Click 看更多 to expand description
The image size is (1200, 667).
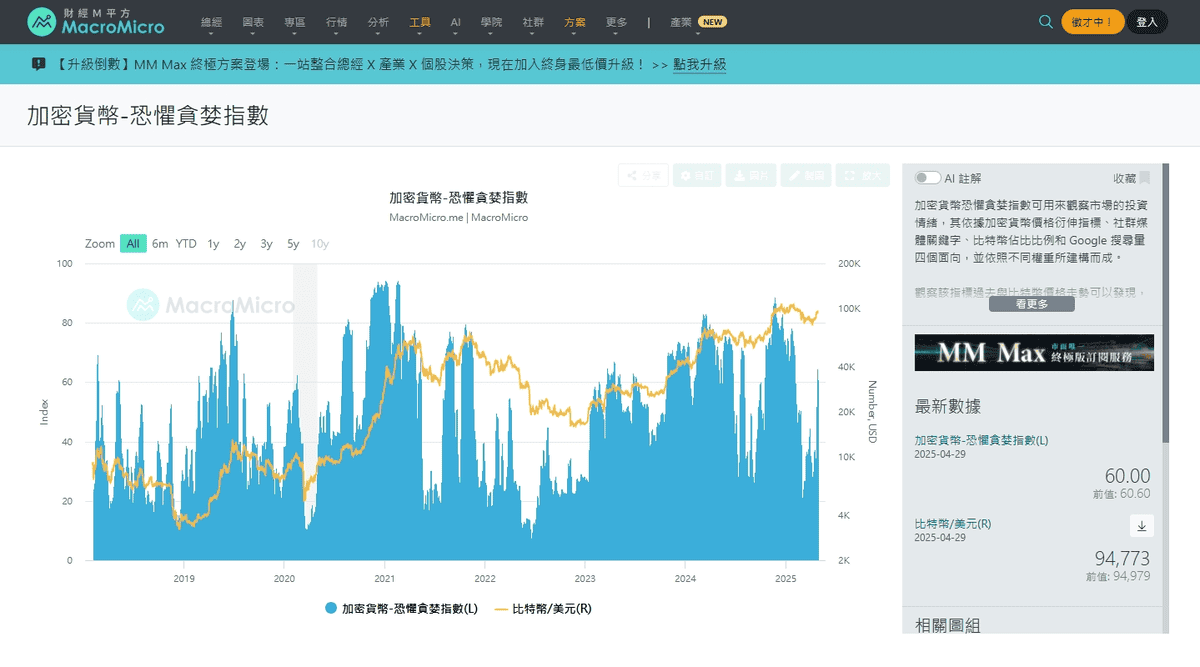tap(1032, 304)
